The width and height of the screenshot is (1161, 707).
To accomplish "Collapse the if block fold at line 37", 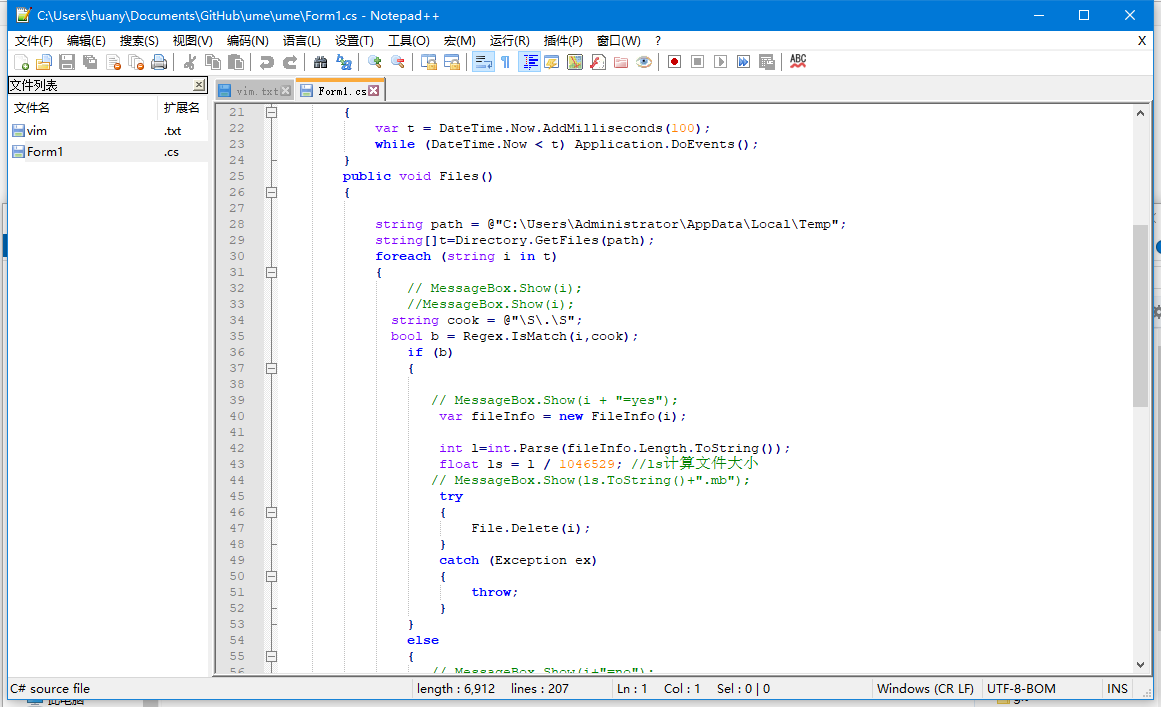I will click(x=272, y=369).
